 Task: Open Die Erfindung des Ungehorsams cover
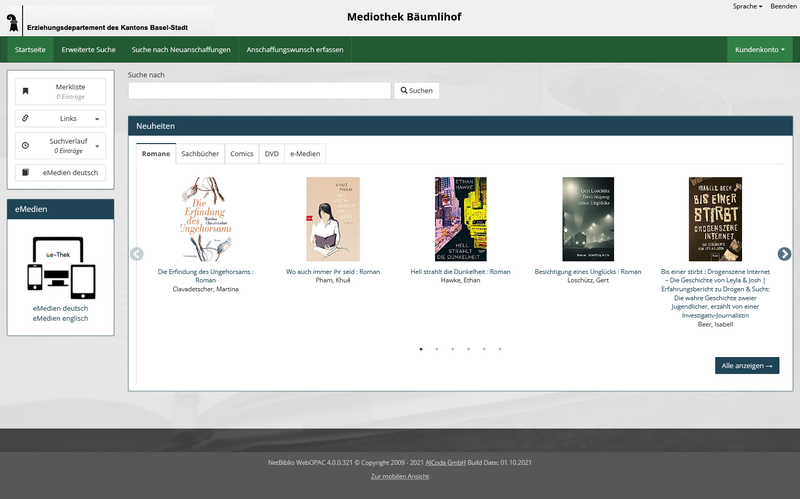[x=206, y=219]
